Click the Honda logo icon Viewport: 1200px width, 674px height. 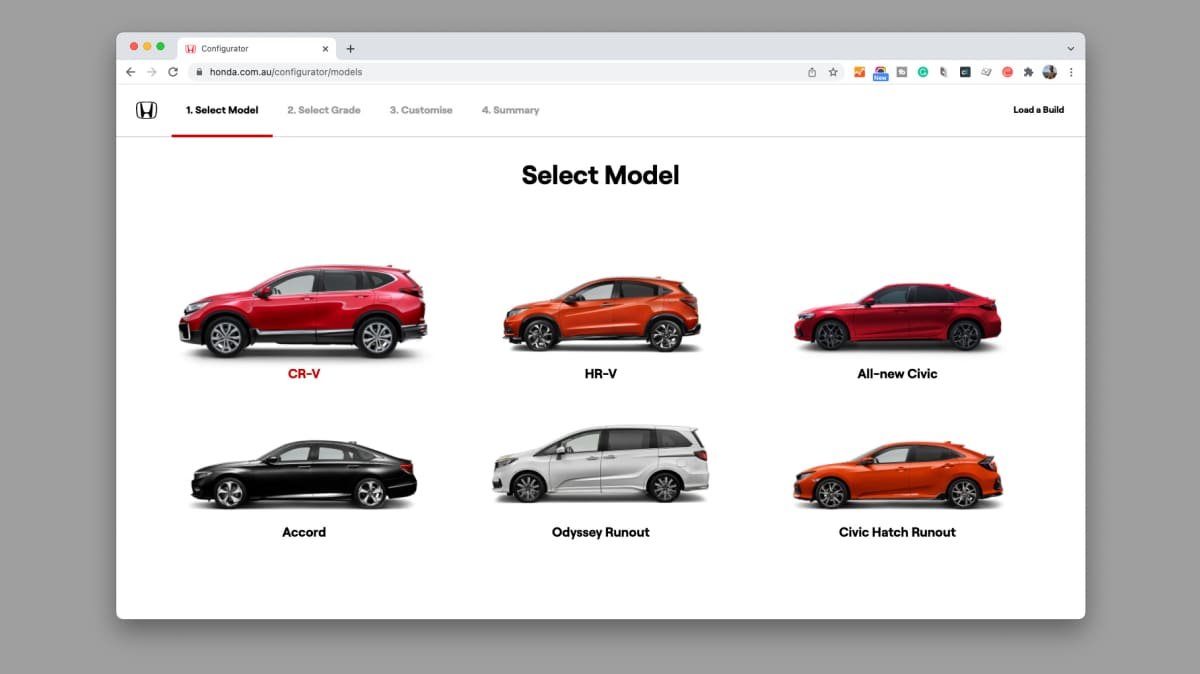click(147, 110)
